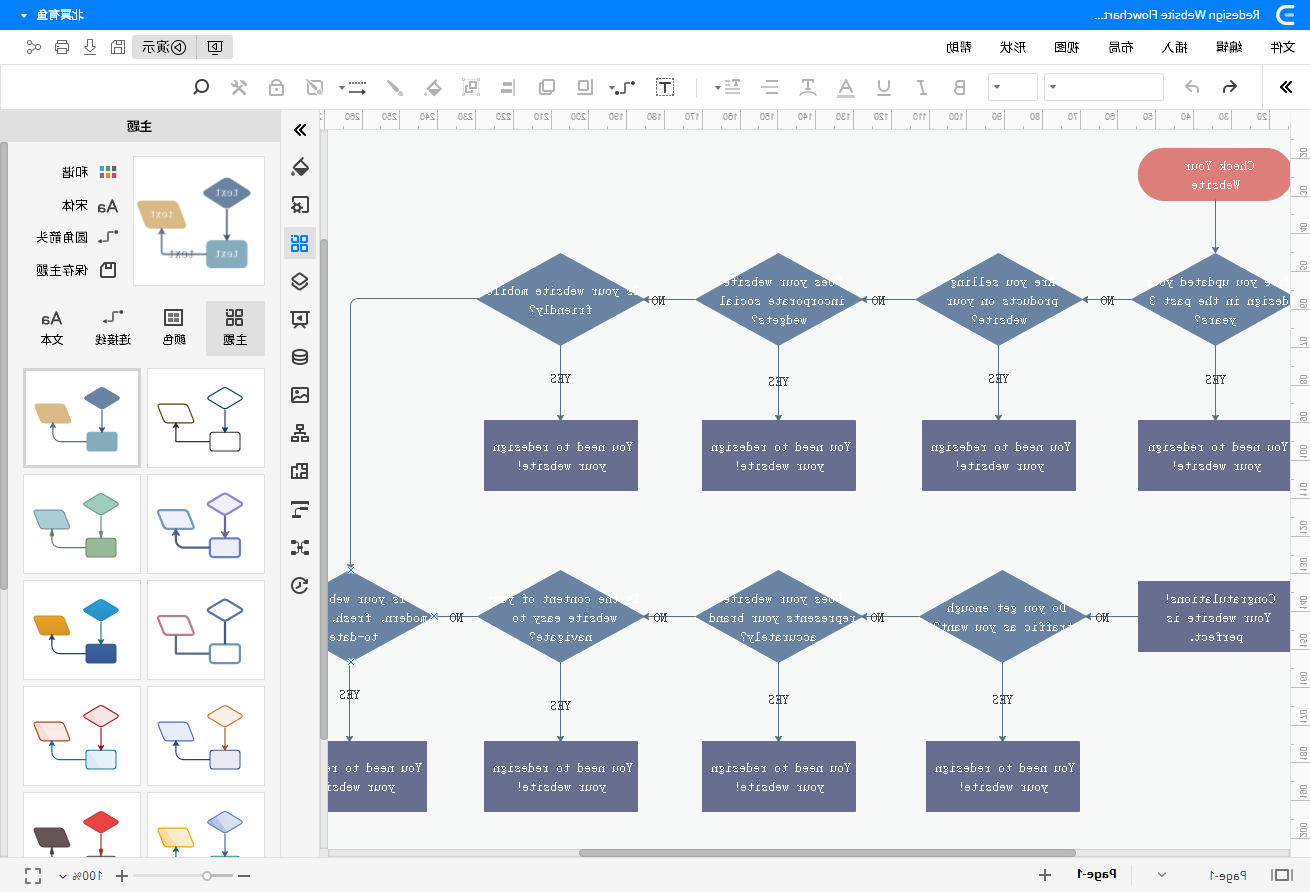The height and width of the screenshot is (892, 1310).
Task: Open the puzzle piece plugin sidebar icon
Action: [x=299, y=471]
